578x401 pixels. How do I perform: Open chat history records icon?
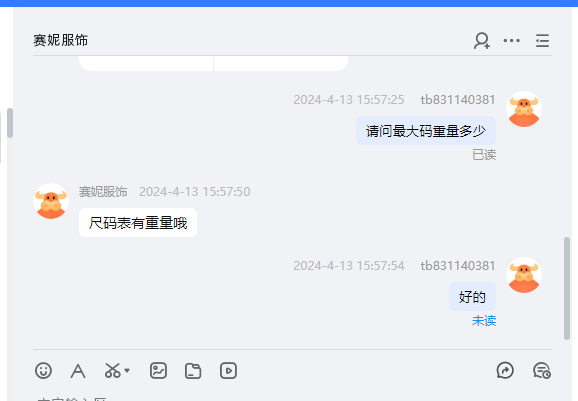(542, 370)
